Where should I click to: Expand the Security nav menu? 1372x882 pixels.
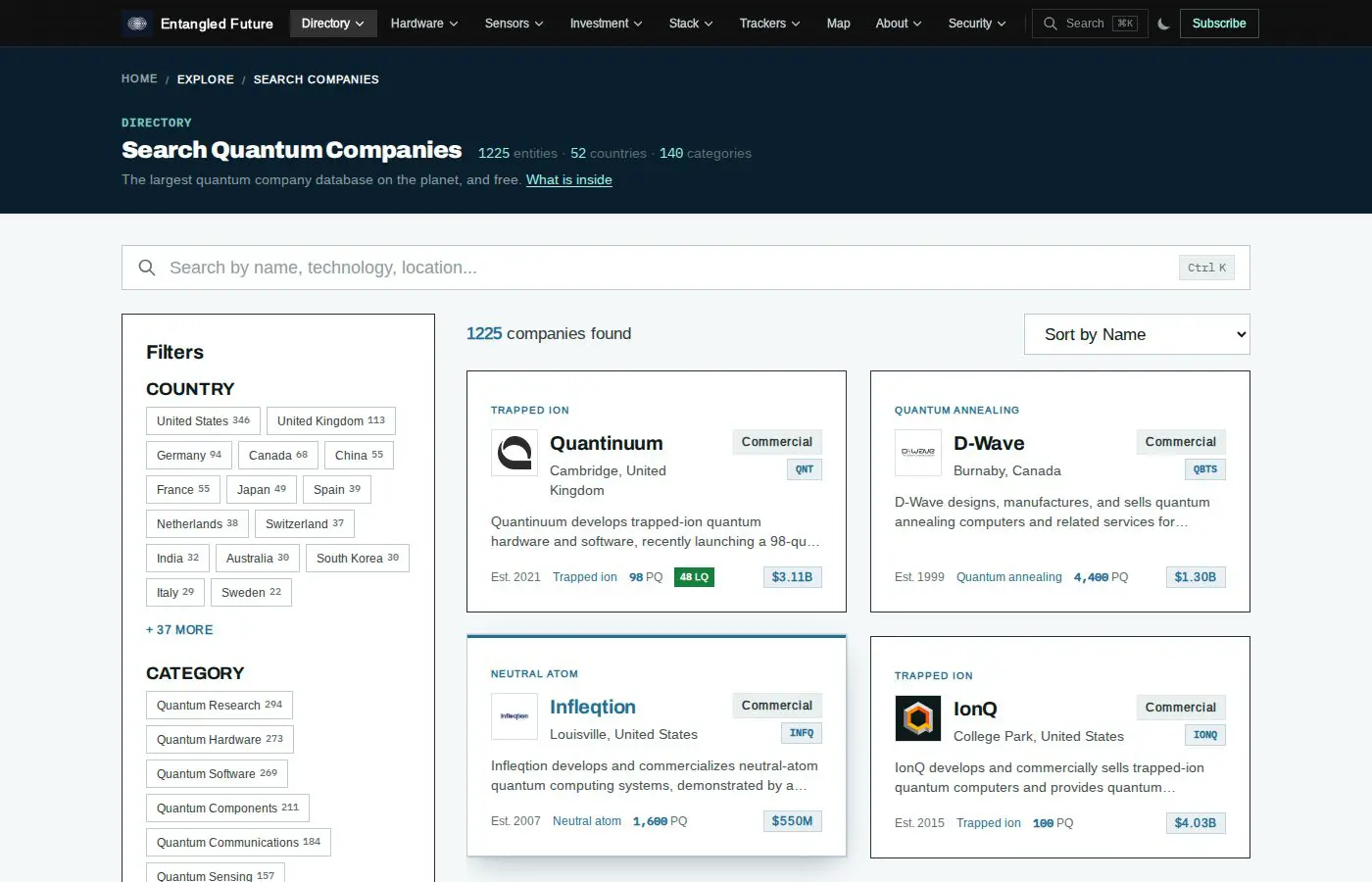coord(976,24)
